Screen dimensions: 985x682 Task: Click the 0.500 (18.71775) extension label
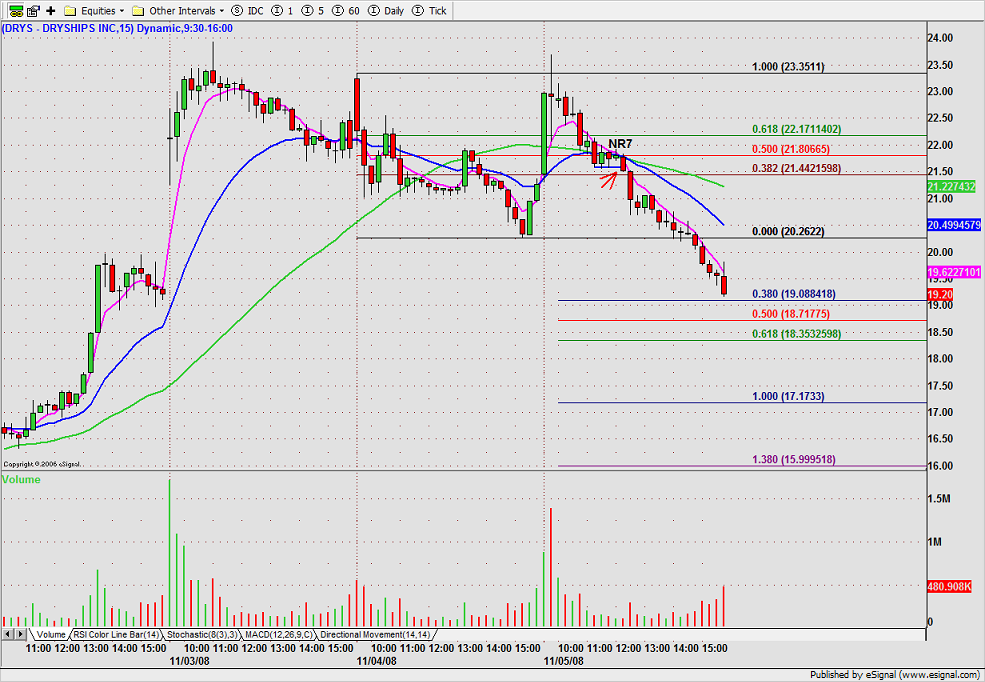click(791, 314)
